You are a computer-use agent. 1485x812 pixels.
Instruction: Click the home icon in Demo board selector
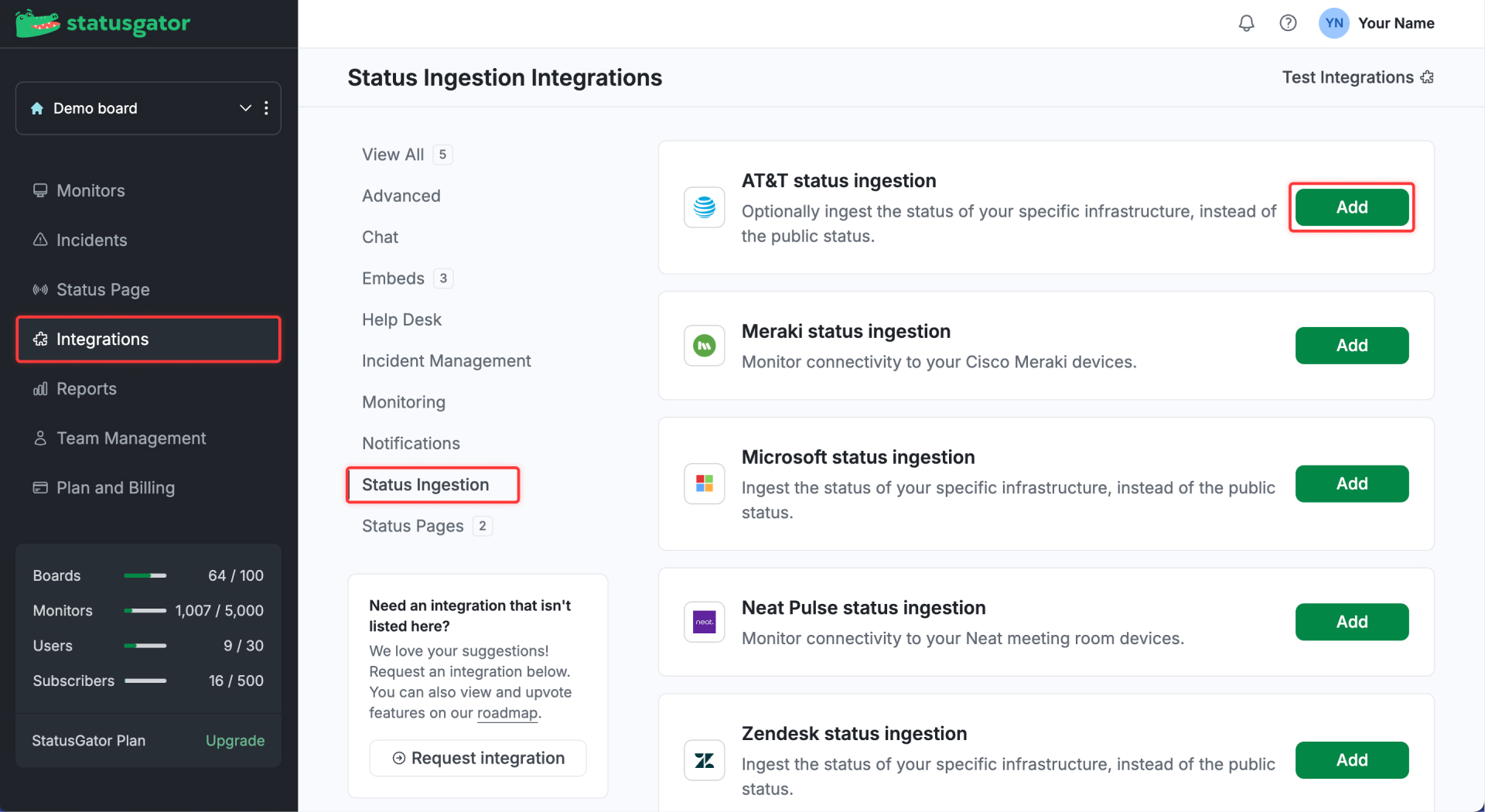[37, 108]
